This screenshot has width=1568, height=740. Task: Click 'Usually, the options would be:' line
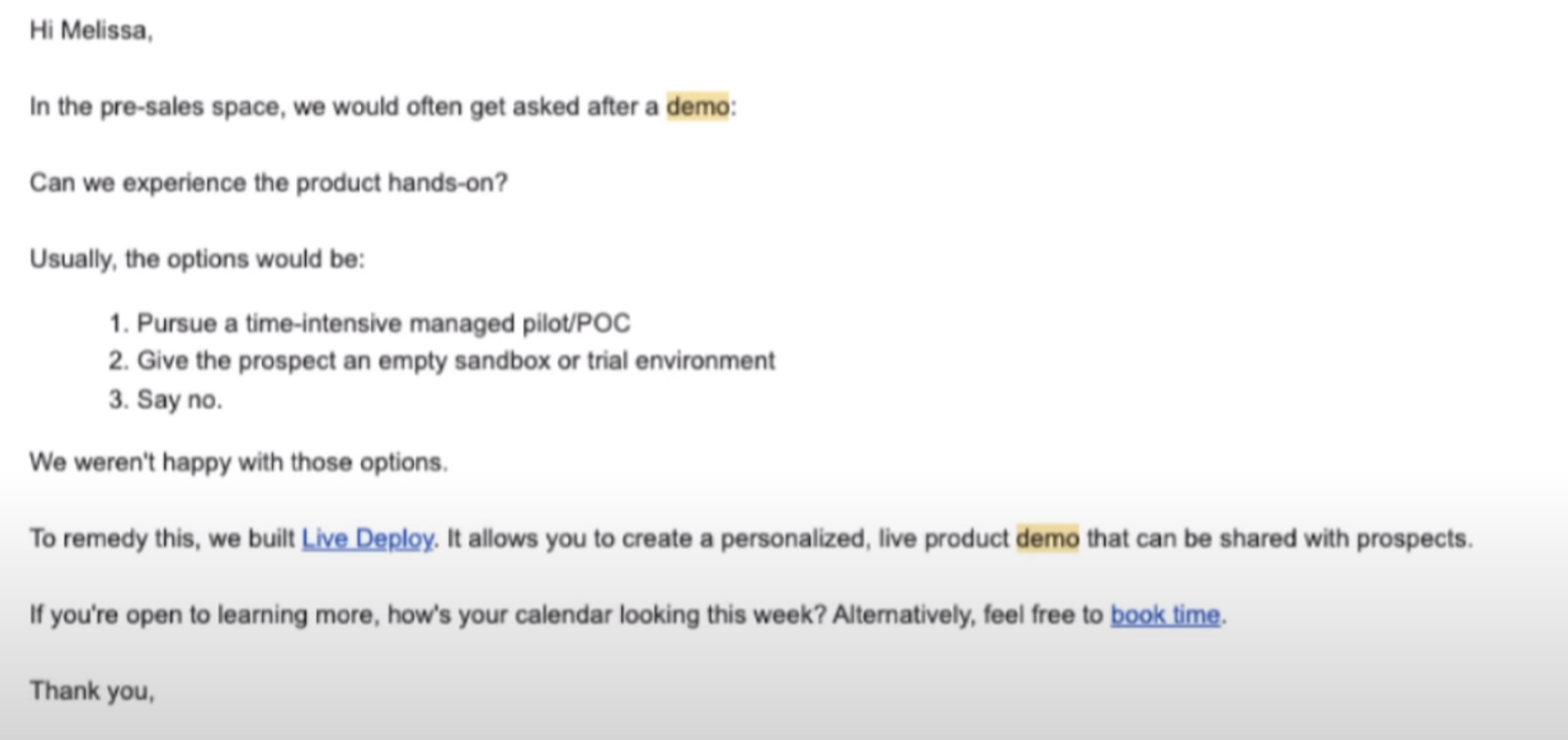pyautogui.click(x=197, y=259)
